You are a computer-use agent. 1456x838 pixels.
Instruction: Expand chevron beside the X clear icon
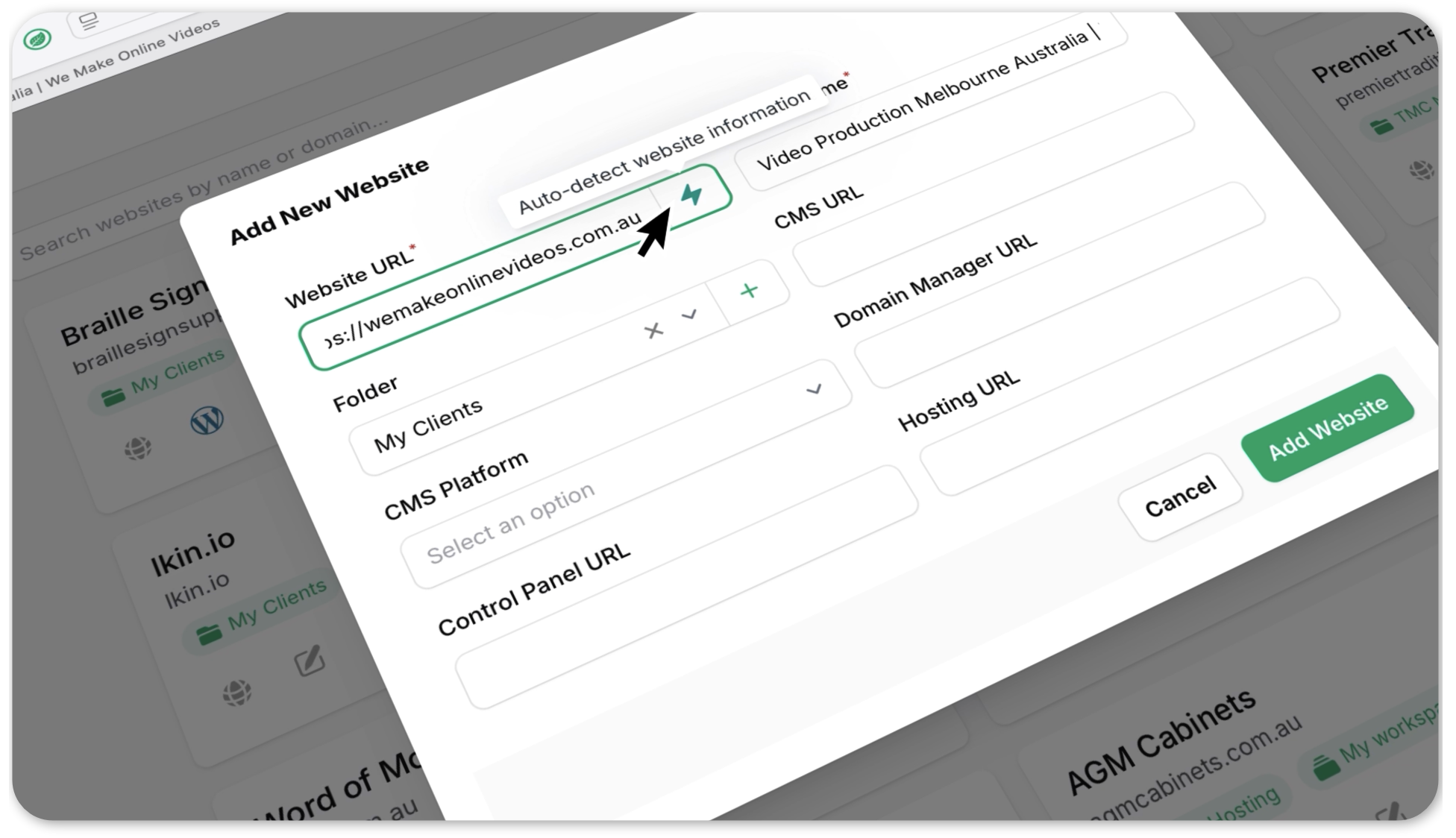coord(689,315)
